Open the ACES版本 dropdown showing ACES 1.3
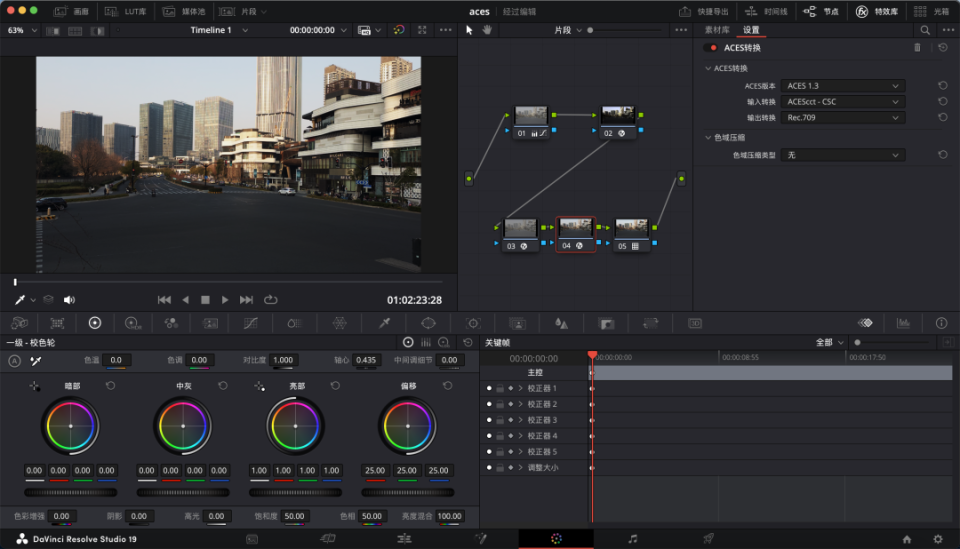Viewport: 960px width, 549px height. pyautogui.click(x=843, y=86)
